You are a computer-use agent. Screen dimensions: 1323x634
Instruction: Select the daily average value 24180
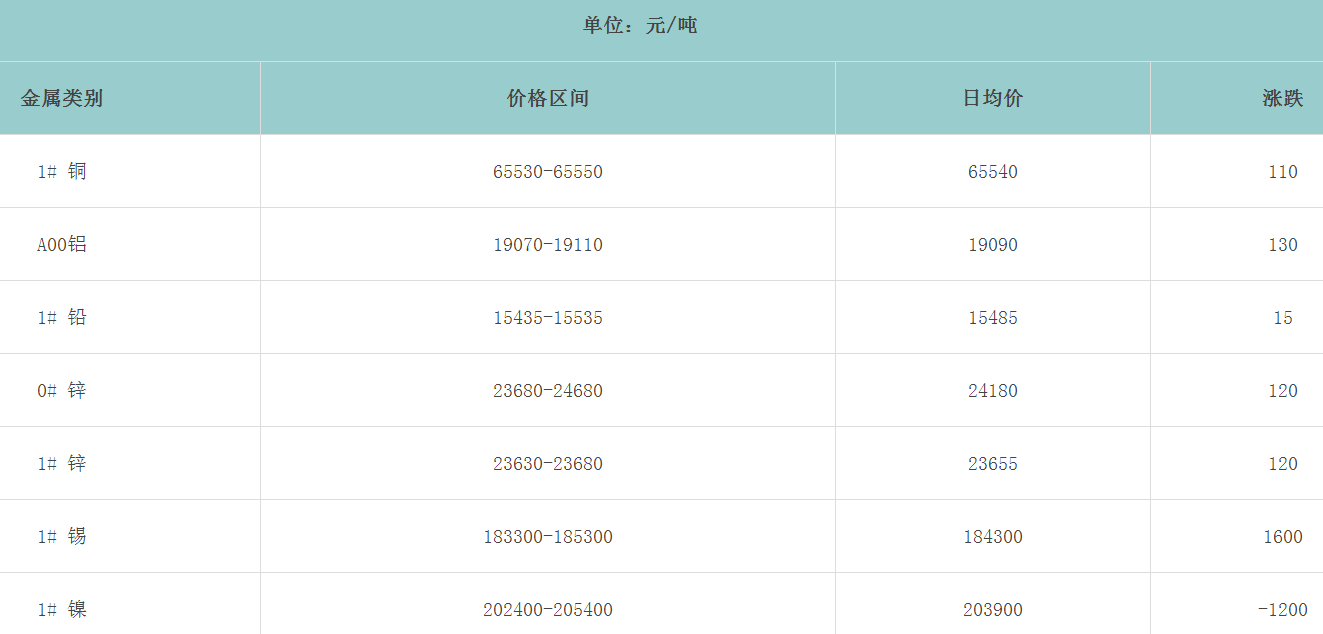pos(993,391)
